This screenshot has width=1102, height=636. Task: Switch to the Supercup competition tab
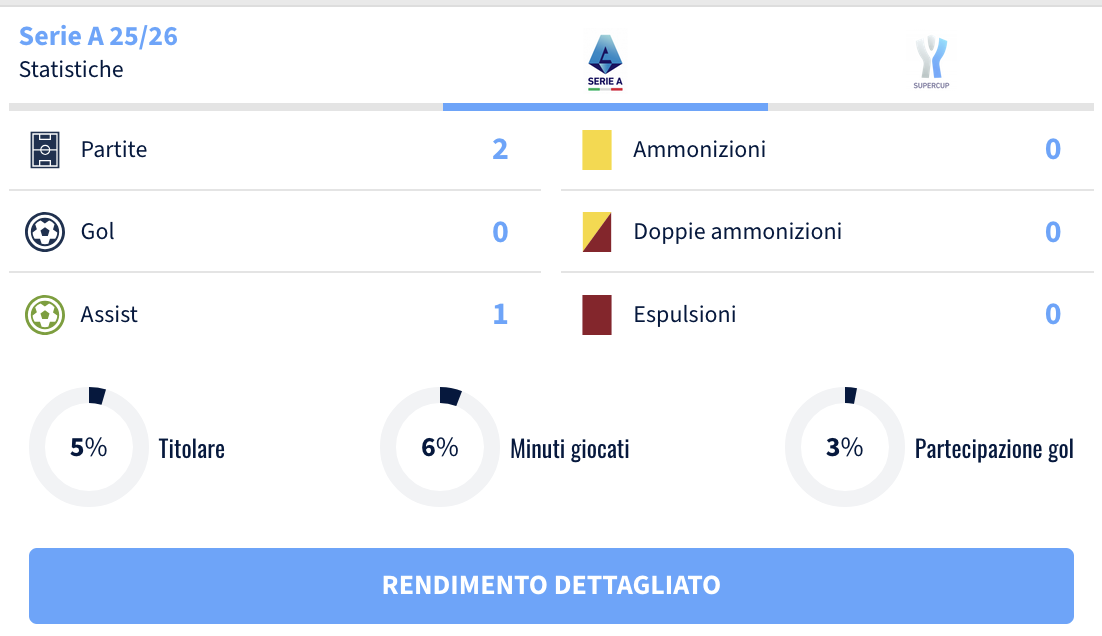(x=931, y=62)
